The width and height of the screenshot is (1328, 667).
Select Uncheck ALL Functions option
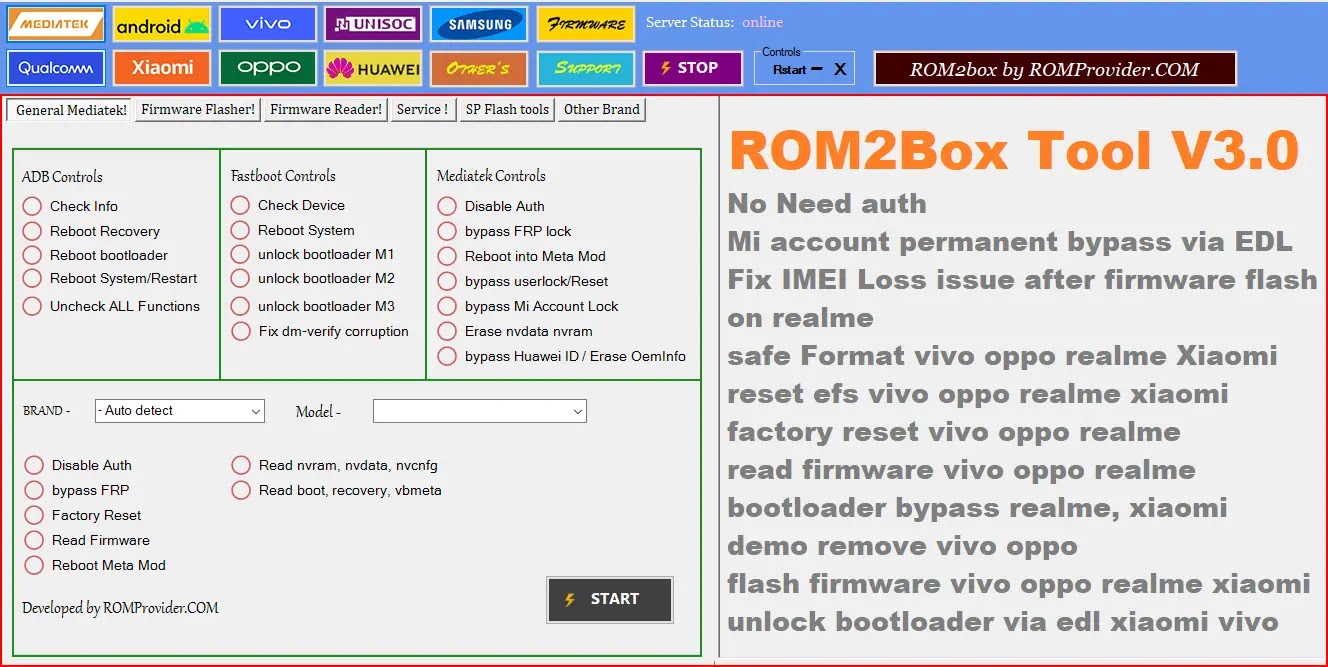(x=112, y=306)
